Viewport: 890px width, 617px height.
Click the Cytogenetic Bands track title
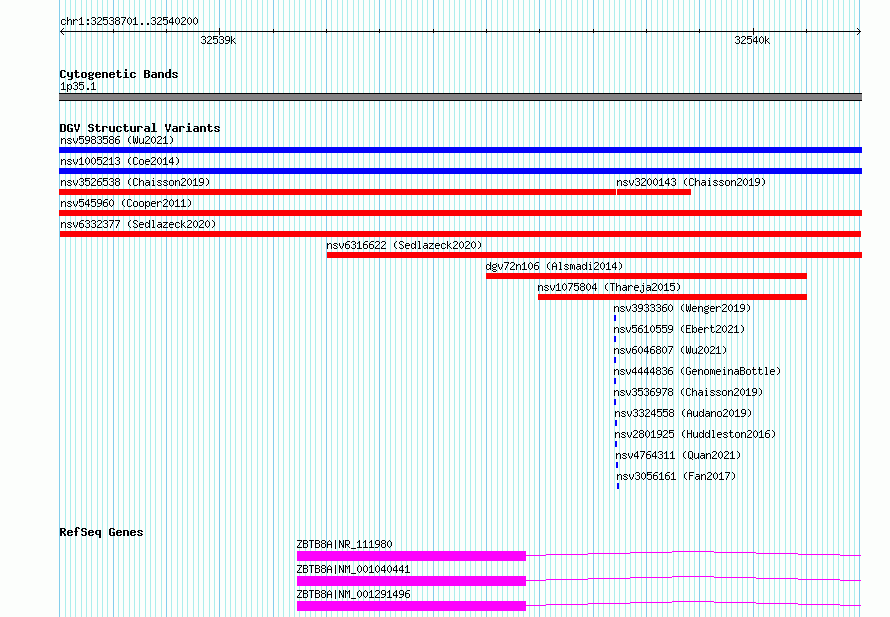point(119,74)
